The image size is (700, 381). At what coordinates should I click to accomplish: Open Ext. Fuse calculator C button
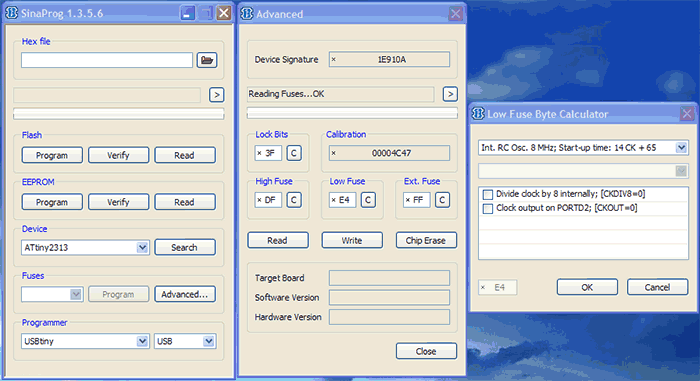pyautogui.click(x=442, y=200)
